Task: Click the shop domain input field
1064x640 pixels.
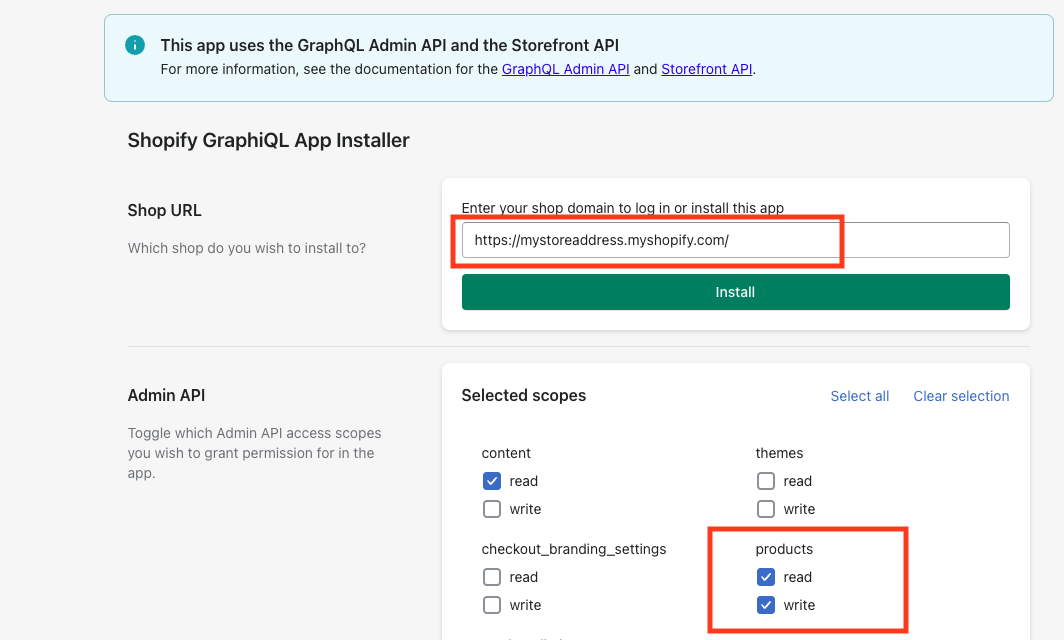Action: pyautogui.click(x=735, y=240)
